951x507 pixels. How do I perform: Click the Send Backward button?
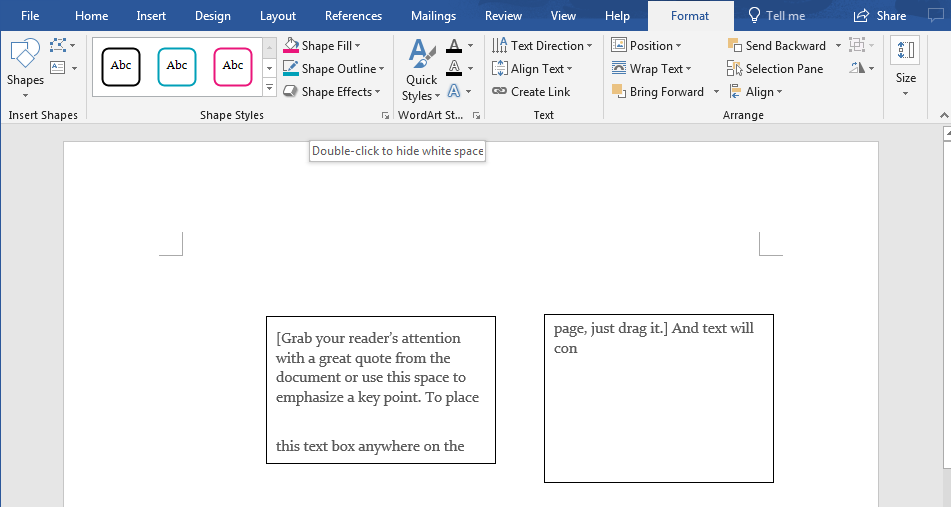click(x=777, y=45)
